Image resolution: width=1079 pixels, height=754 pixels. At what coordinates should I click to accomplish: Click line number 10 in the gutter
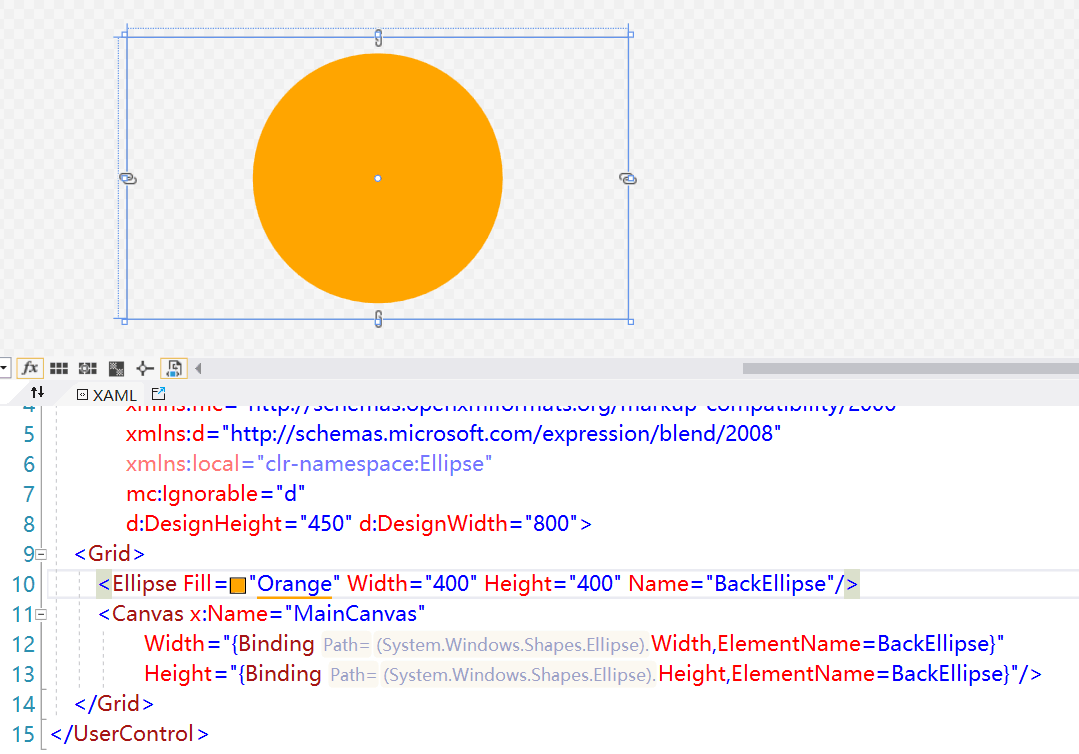(x=23, y=585)
